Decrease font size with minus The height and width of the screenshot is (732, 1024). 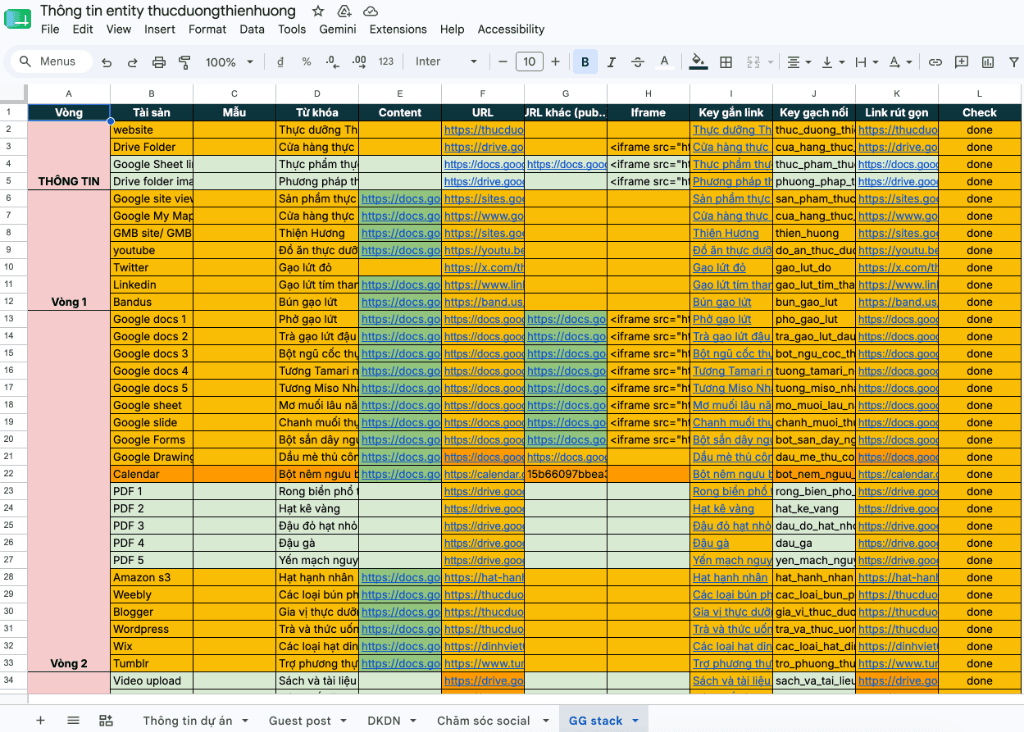[503, 61]
